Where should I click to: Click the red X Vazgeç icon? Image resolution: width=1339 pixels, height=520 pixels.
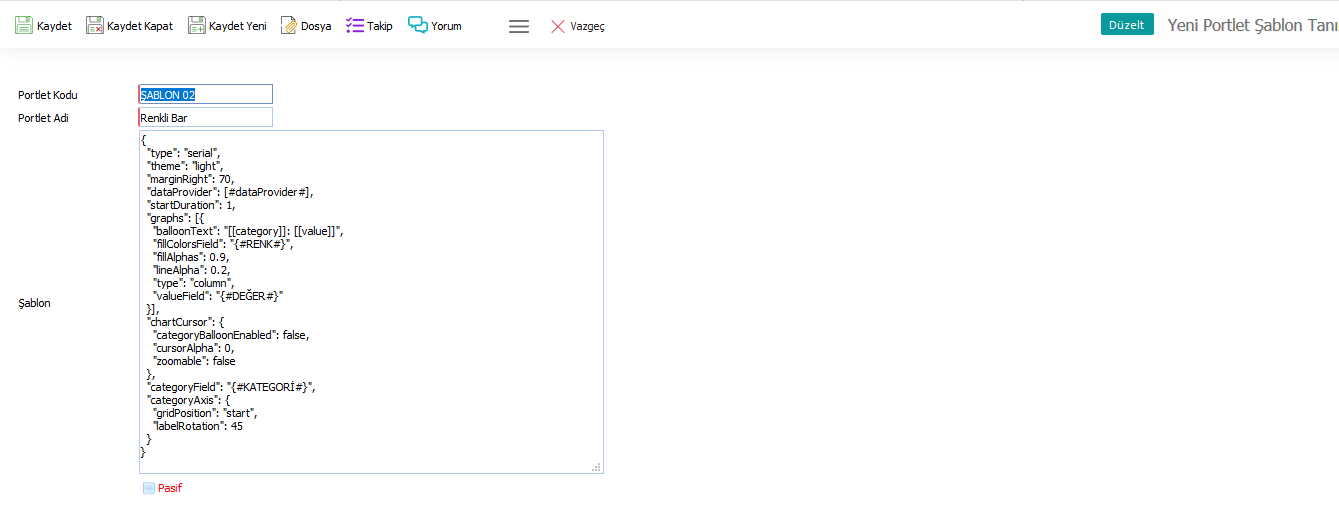(x=558, y=27)
